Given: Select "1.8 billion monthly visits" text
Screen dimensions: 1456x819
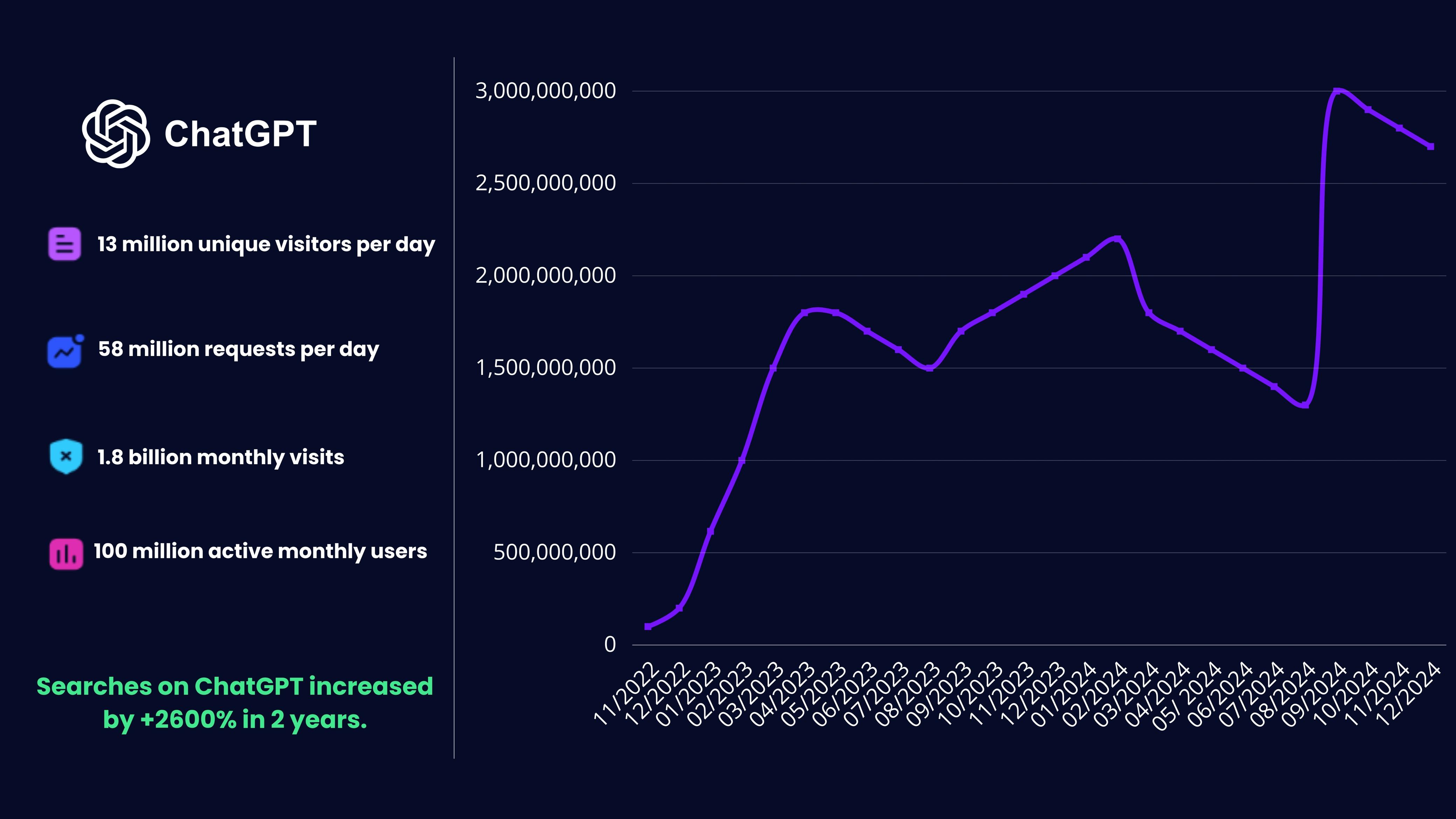Looking at the screenshot, I should [x=221, y=457].
